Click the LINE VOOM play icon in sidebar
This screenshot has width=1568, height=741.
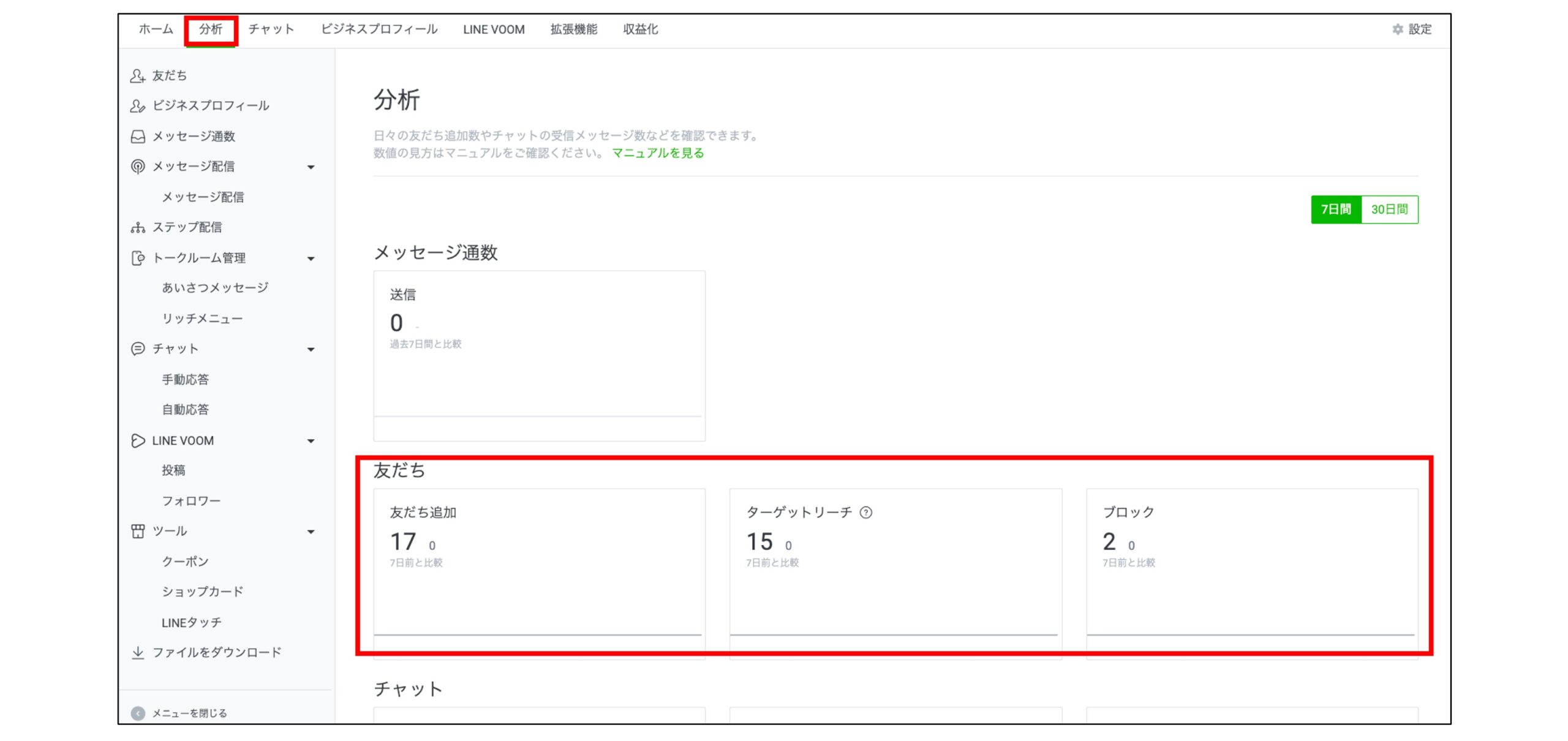tap(137, 440)
